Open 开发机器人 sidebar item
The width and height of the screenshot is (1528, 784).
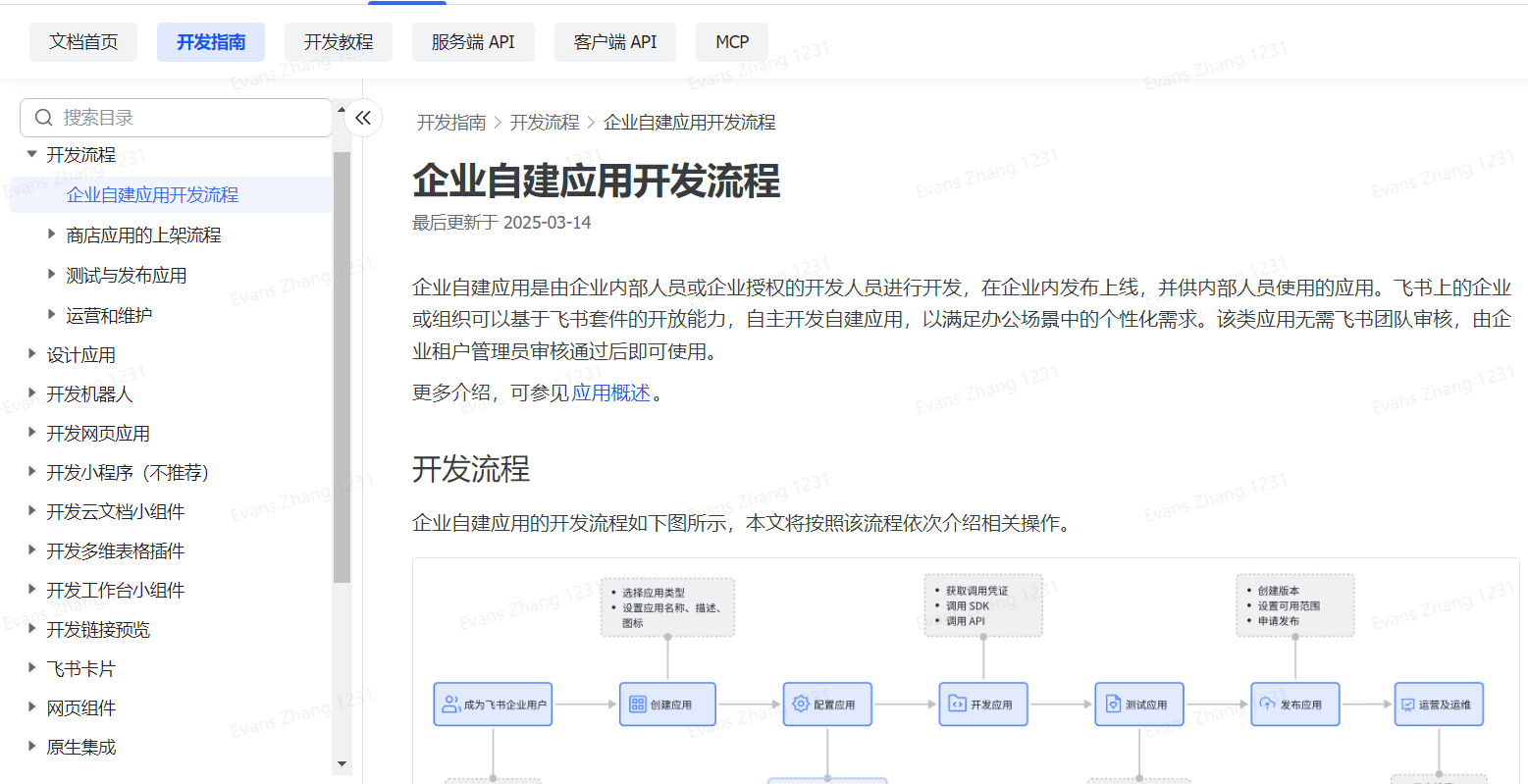(x=89, y=394)
